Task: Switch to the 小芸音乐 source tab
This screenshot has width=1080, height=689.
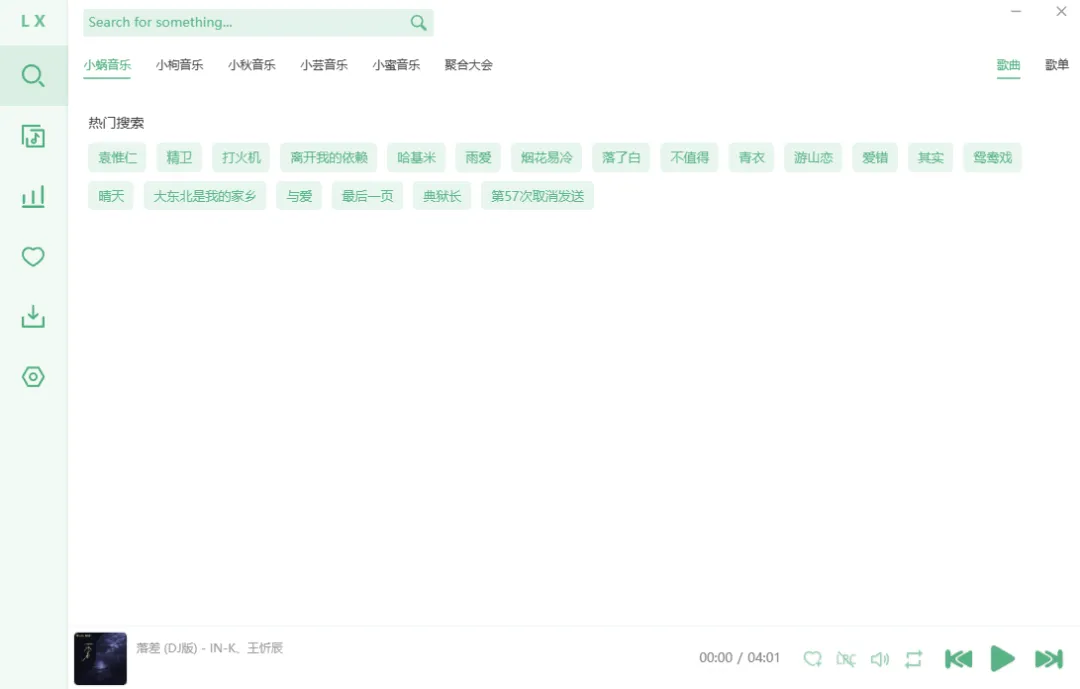Action: [x=324, y=65]
